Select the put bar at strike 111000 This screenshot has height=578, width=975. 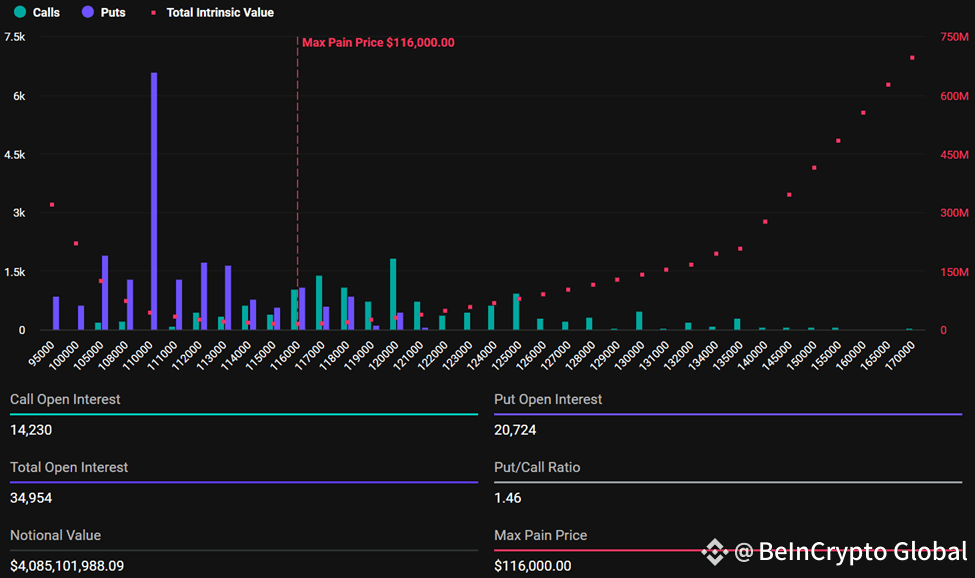point(179,305)
